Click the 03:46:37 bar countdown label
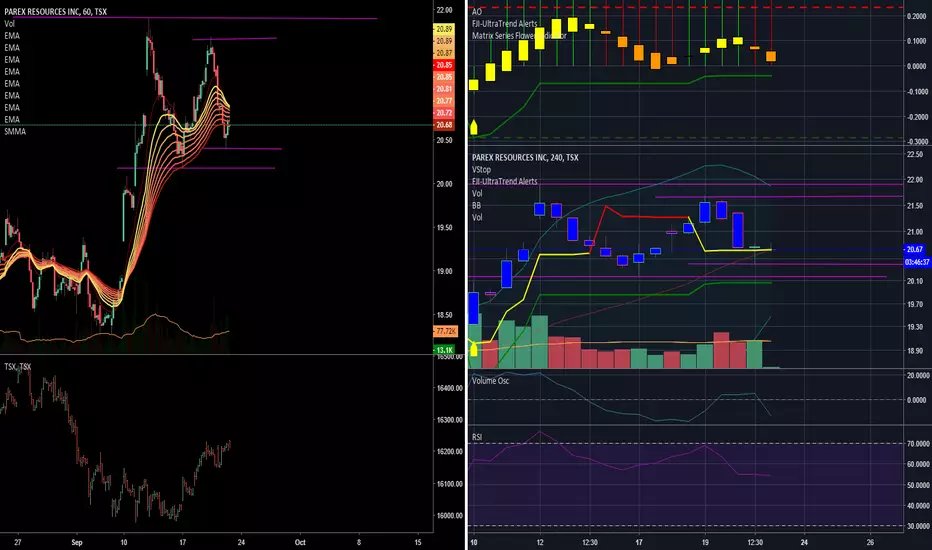This screenshot has width=932, height=550. (917, 262)
